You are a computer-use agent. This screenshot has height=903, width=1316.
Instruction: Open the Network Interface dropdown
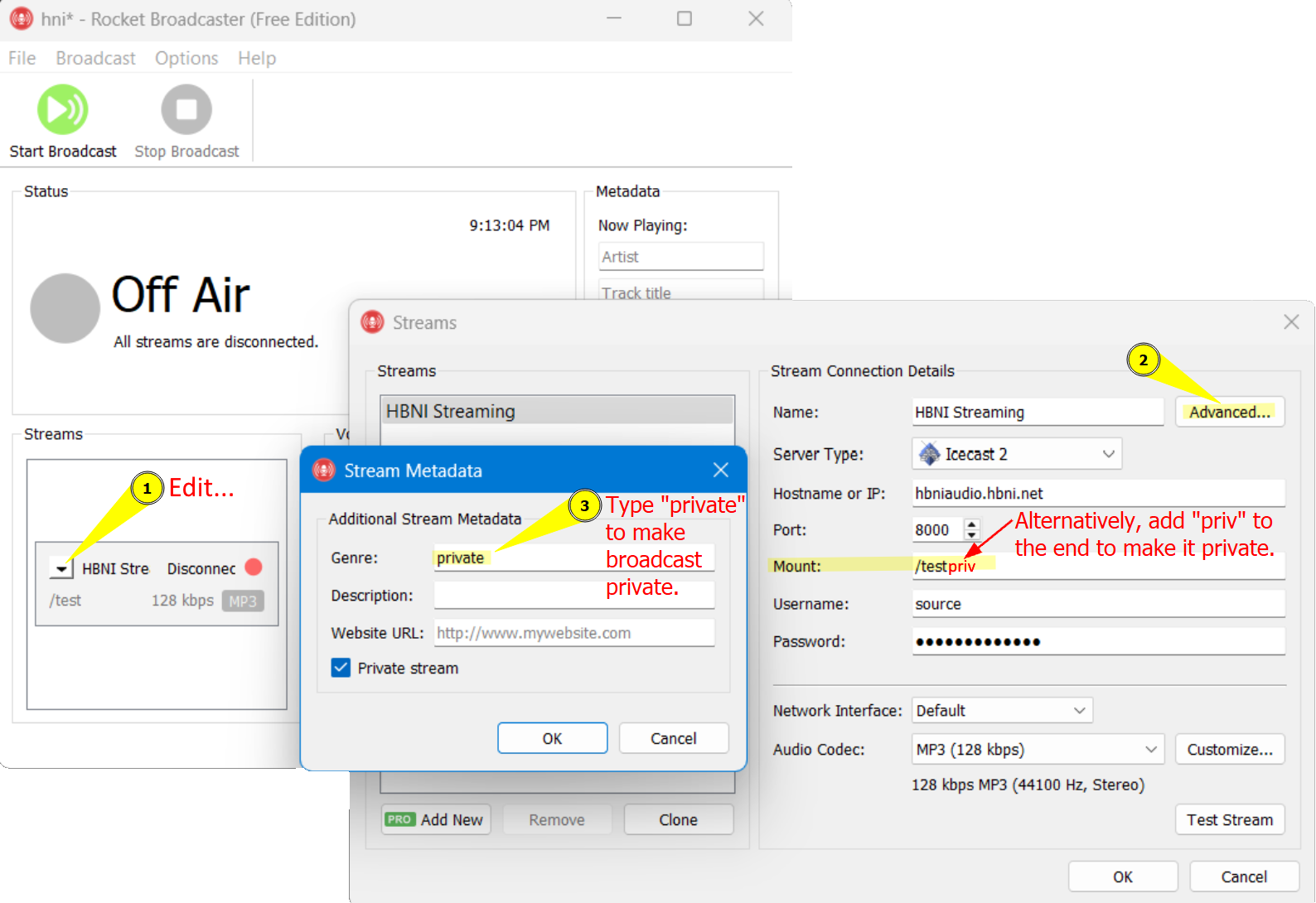click(x=1079, y=711)
